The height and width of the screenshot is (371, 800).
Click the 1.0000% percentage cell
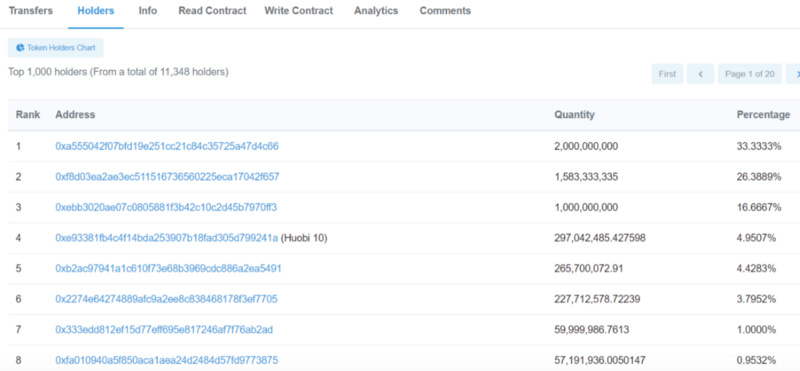[756, 330]
